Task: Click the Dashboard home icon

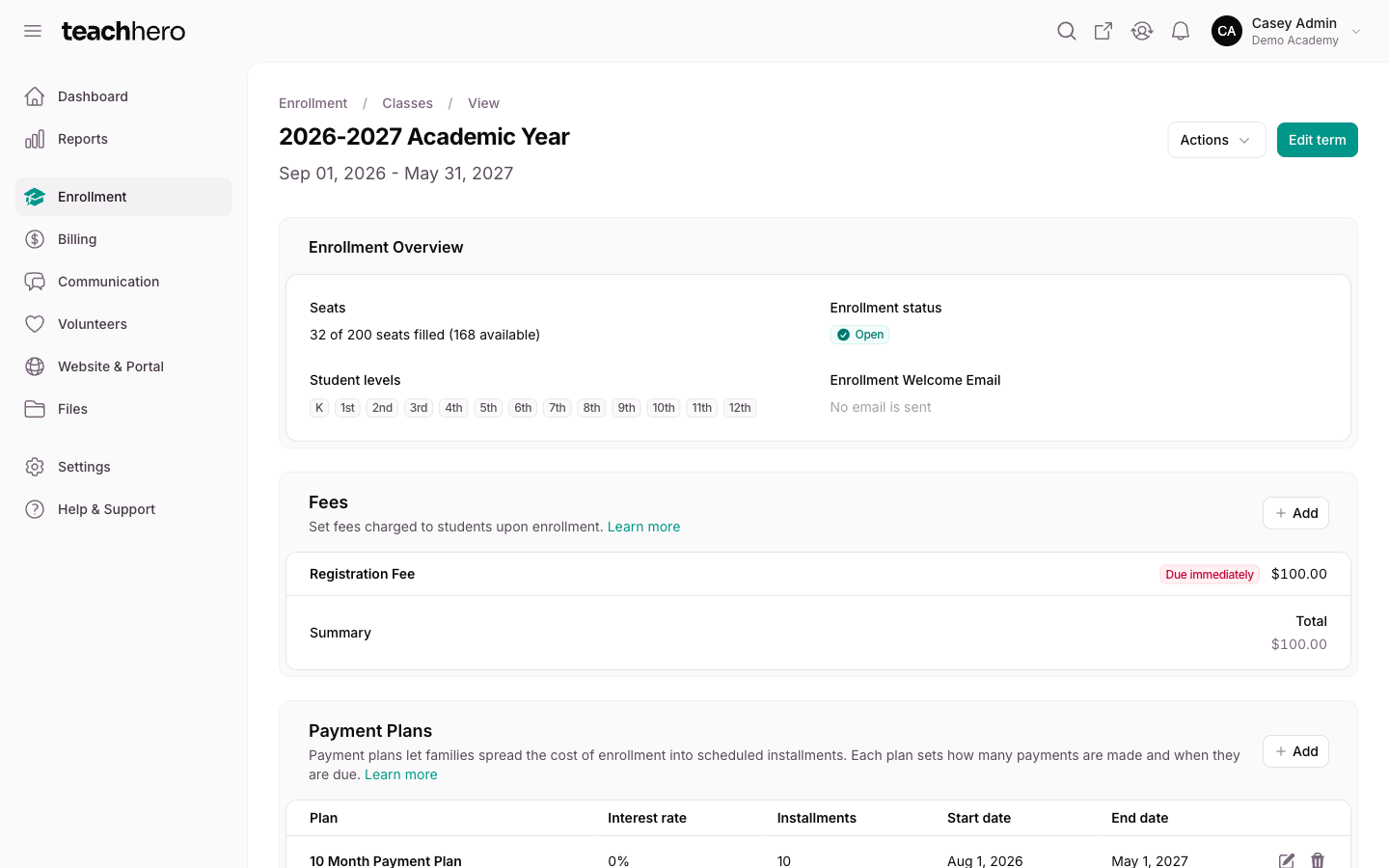Action: pyautogui.click(x=35, y=96)
